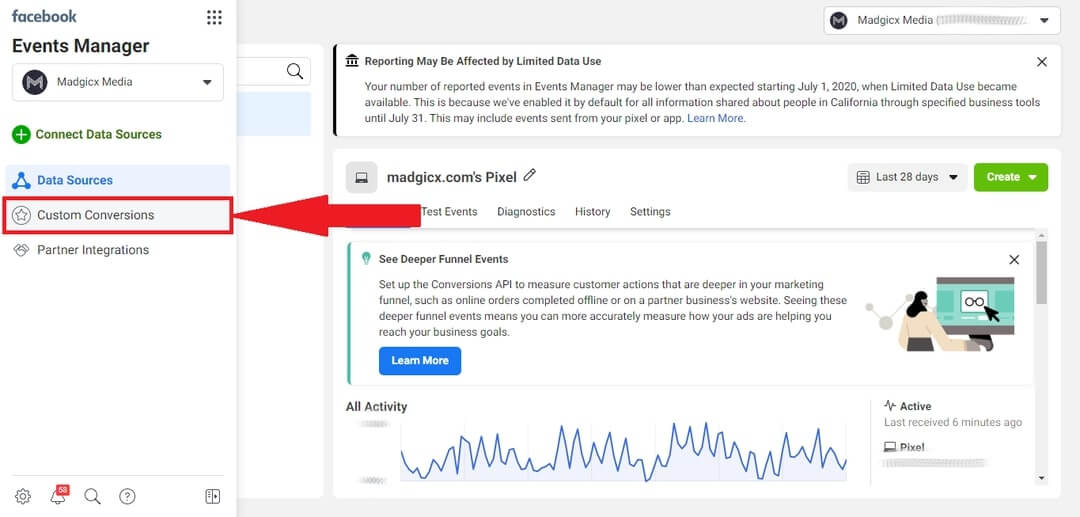1080x517 pixels.
Task: Click the pixel laptop icon
Action: tap(362, 178)
